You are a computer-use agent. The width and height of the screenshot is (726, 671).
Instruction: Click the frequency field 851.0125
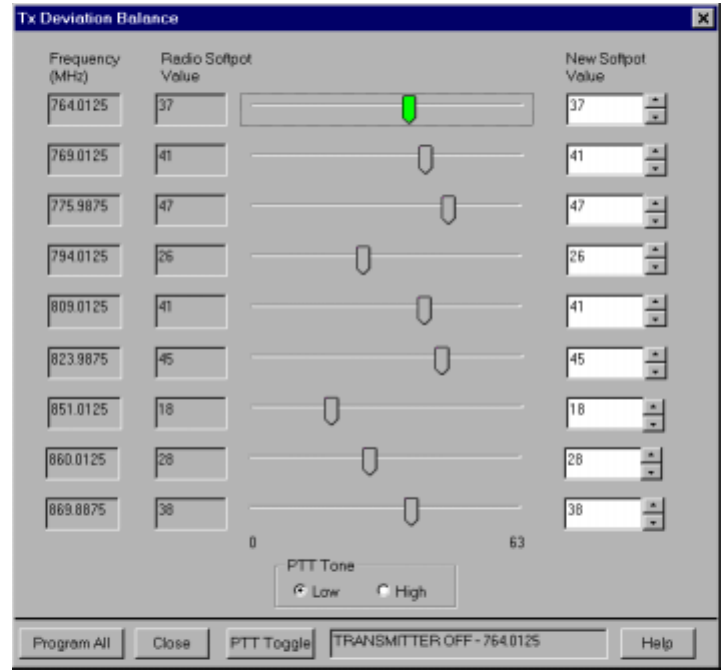click(84, 413)
